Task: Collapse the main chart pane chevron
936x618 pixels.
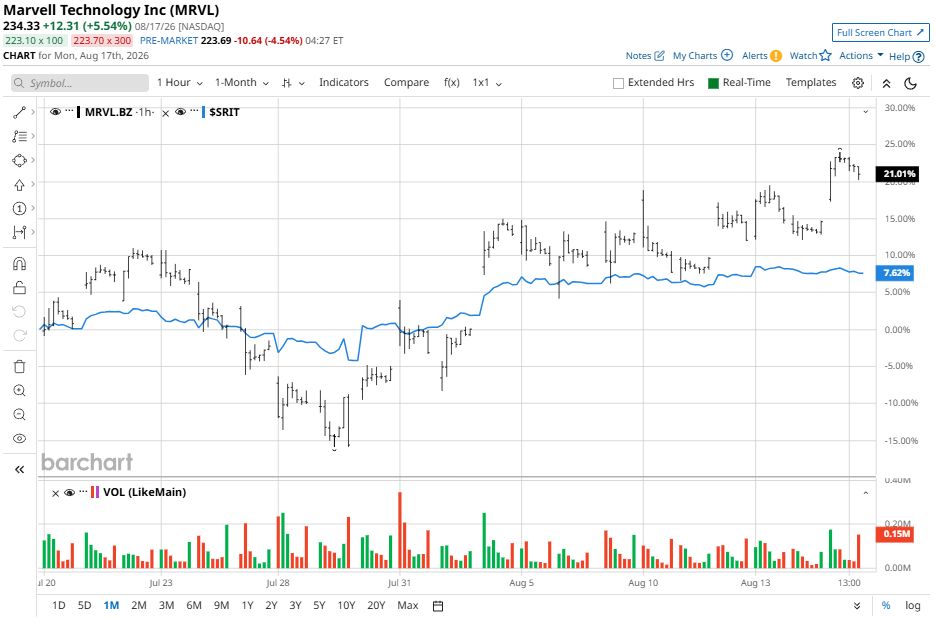Action: click(866, 112)
